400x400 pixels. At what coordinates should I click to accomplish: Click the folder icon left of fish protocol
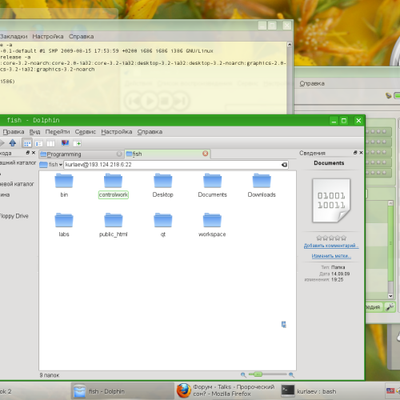pos(43,165)
